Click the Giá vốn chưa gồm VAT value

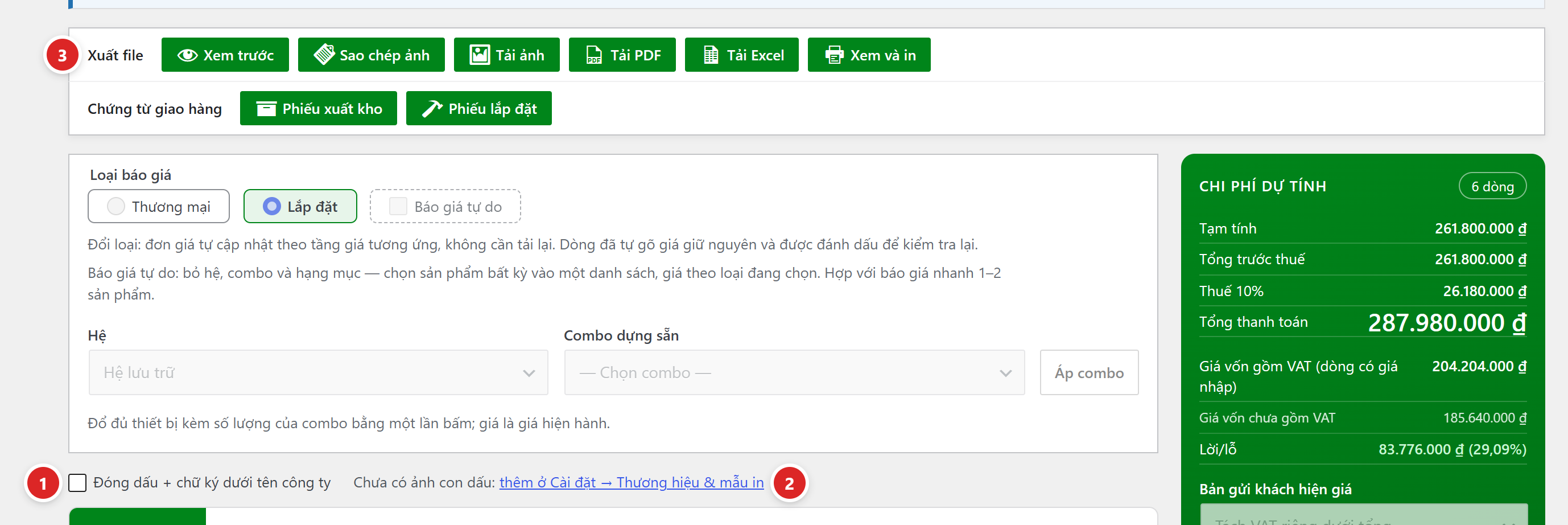tap(1484, 418)
